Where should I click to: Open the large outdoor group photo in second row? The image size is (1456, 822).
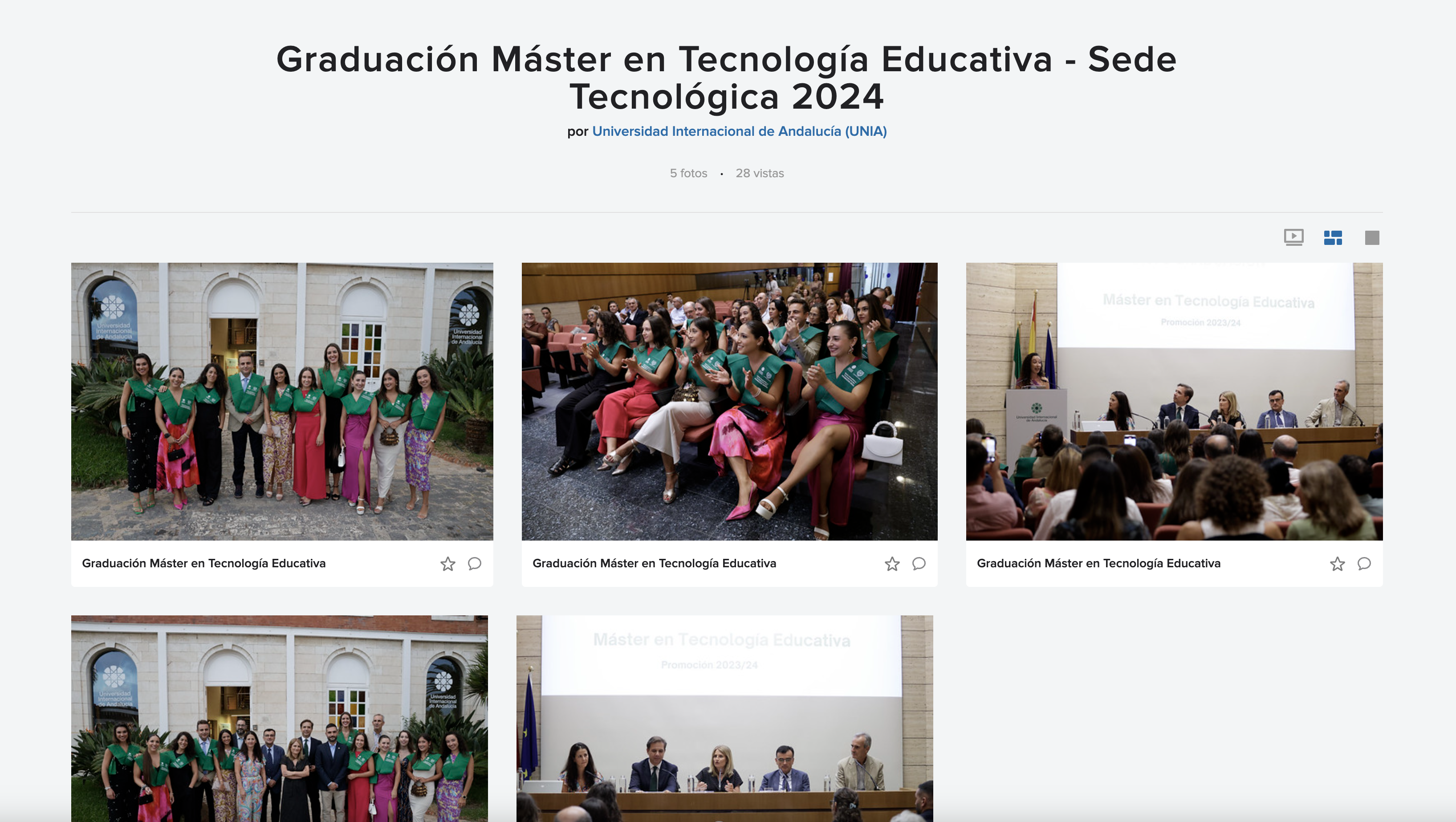pos(279,719)
